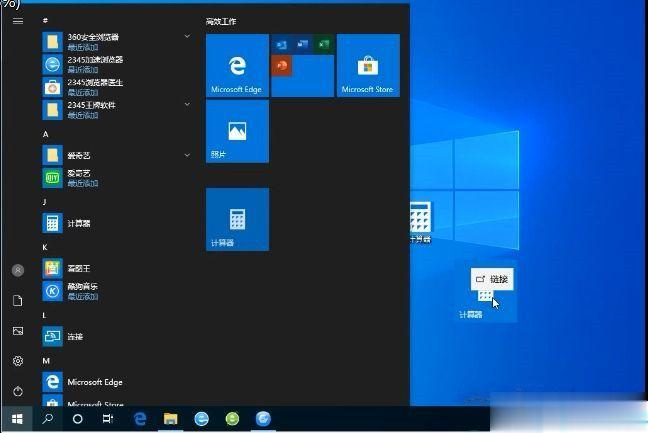Click the 计算器 shortcut icon on the desktop
Viewport: 648px width, 433px height.
(421, 222)
